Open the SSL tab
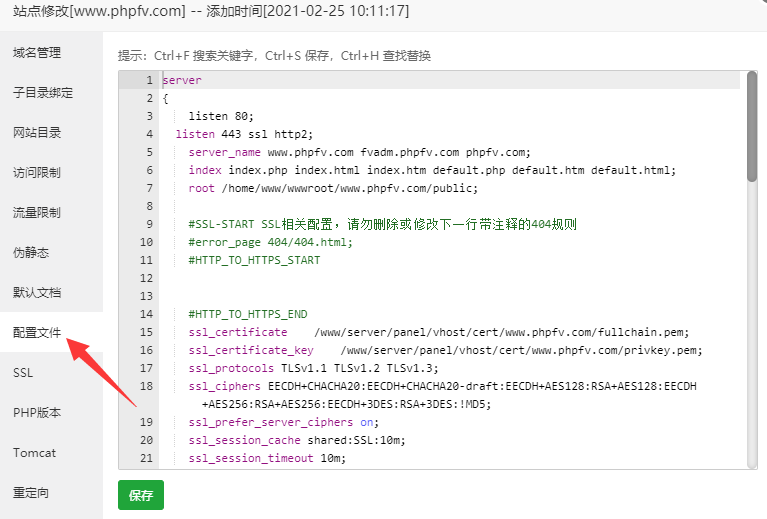 pyautogui.click(x=24, y=373)
